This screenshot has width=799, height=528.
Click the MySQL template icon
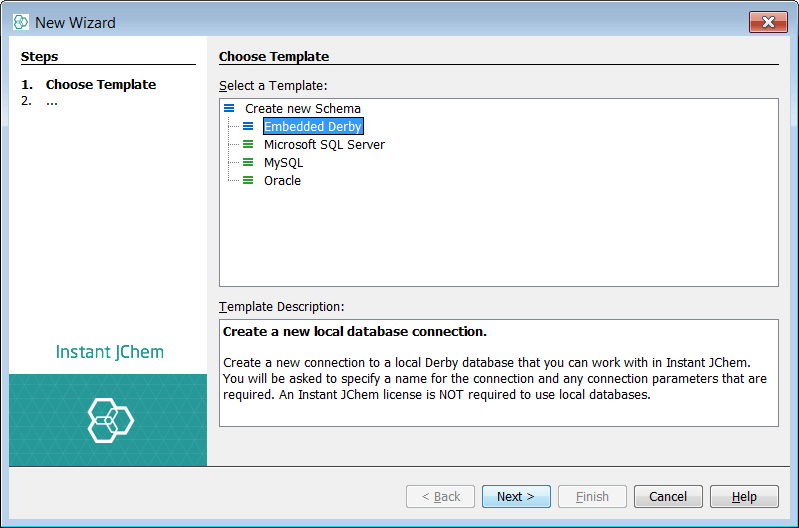[x=248, y=163]
